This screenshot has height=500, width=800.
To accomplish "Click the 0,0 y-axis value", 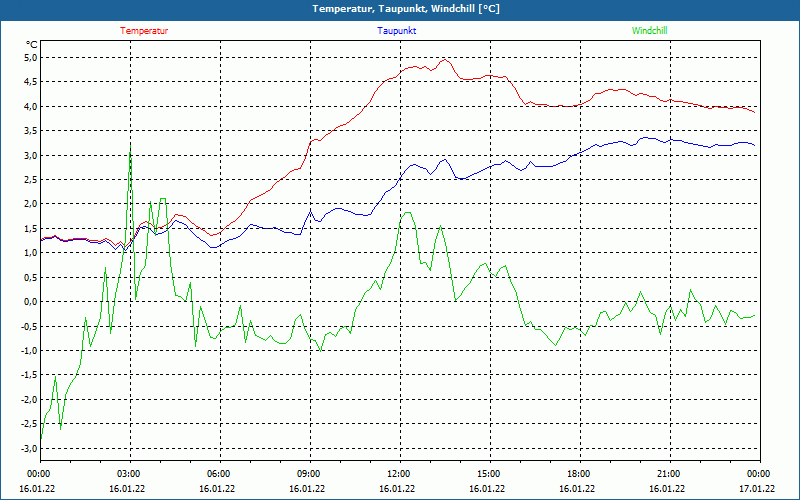I will pyautogui.click(x=32, y=302).
